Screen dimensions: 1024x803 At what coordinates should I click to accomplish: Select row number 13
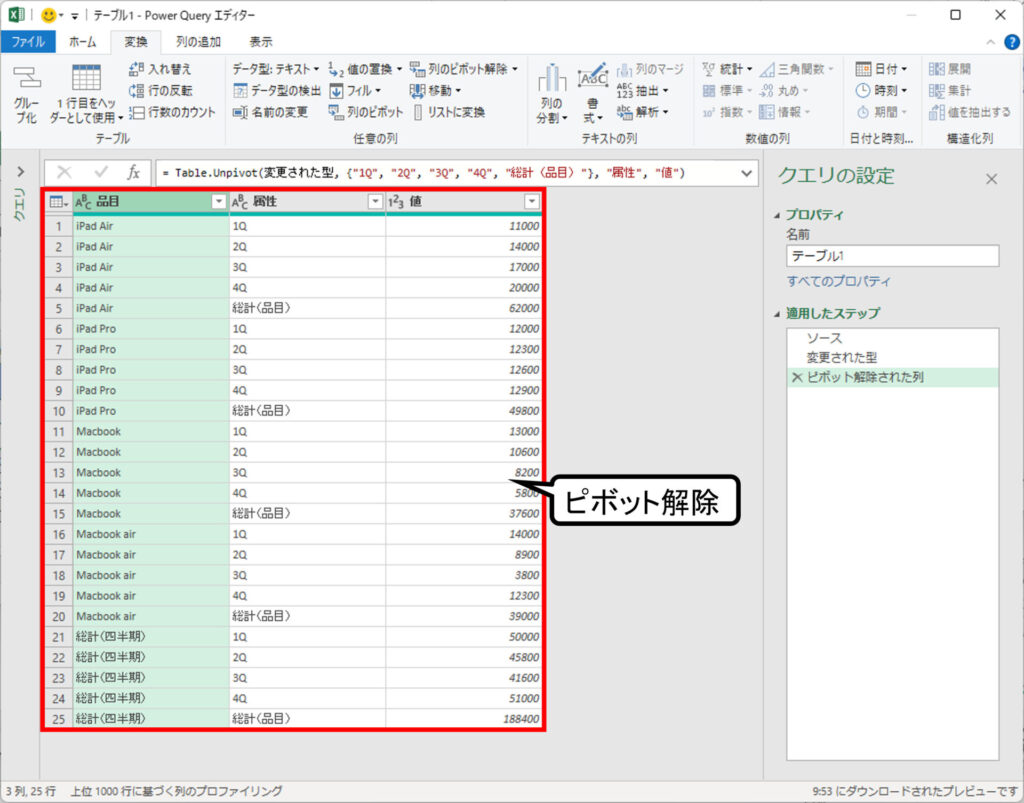pos(59,473)
